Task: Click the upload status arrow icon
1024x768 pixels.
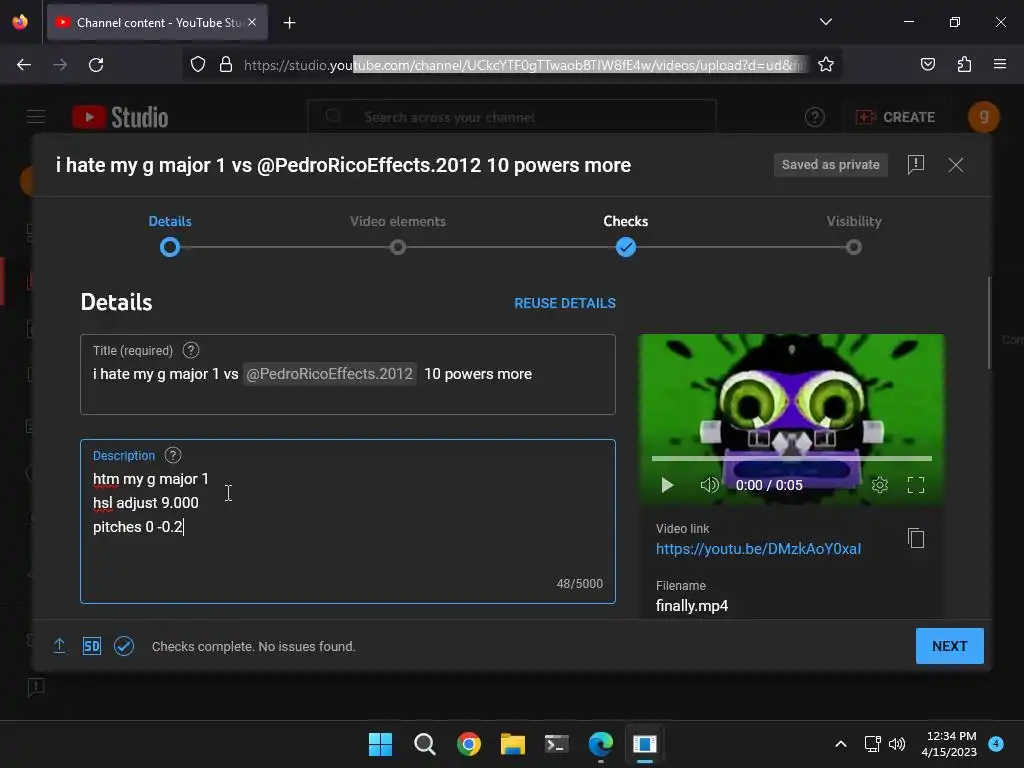Action: point(59,646)
